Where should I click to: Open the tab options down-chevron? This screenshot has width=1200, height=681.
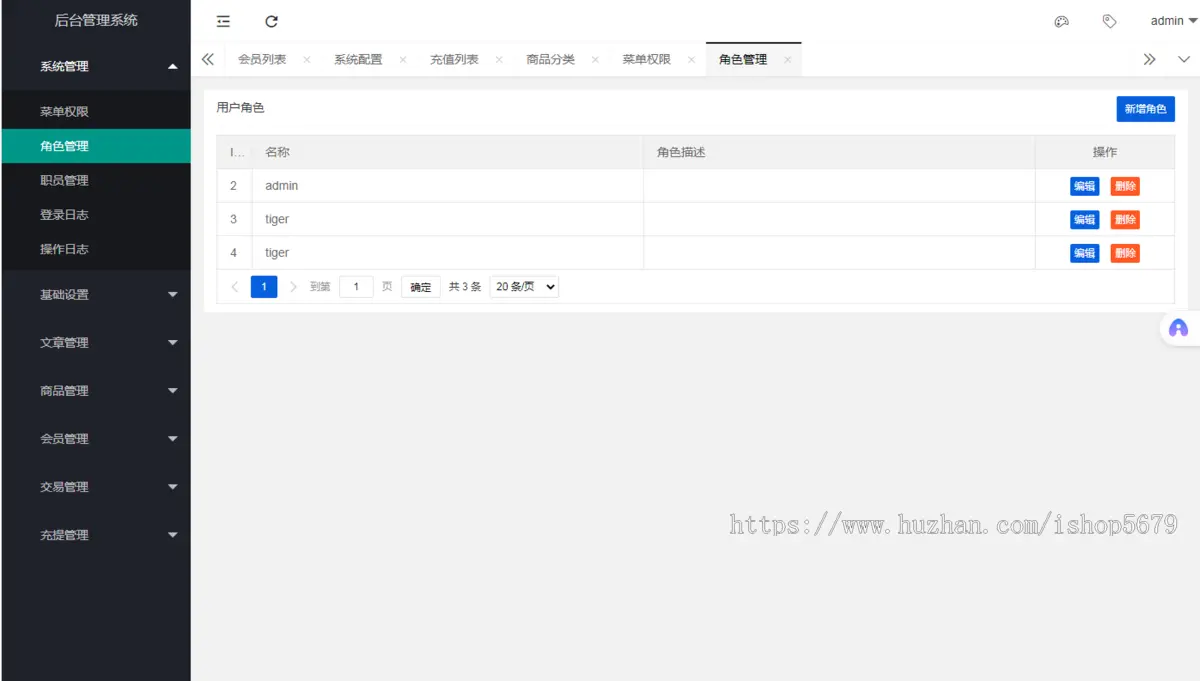[x=1184, y=60]
